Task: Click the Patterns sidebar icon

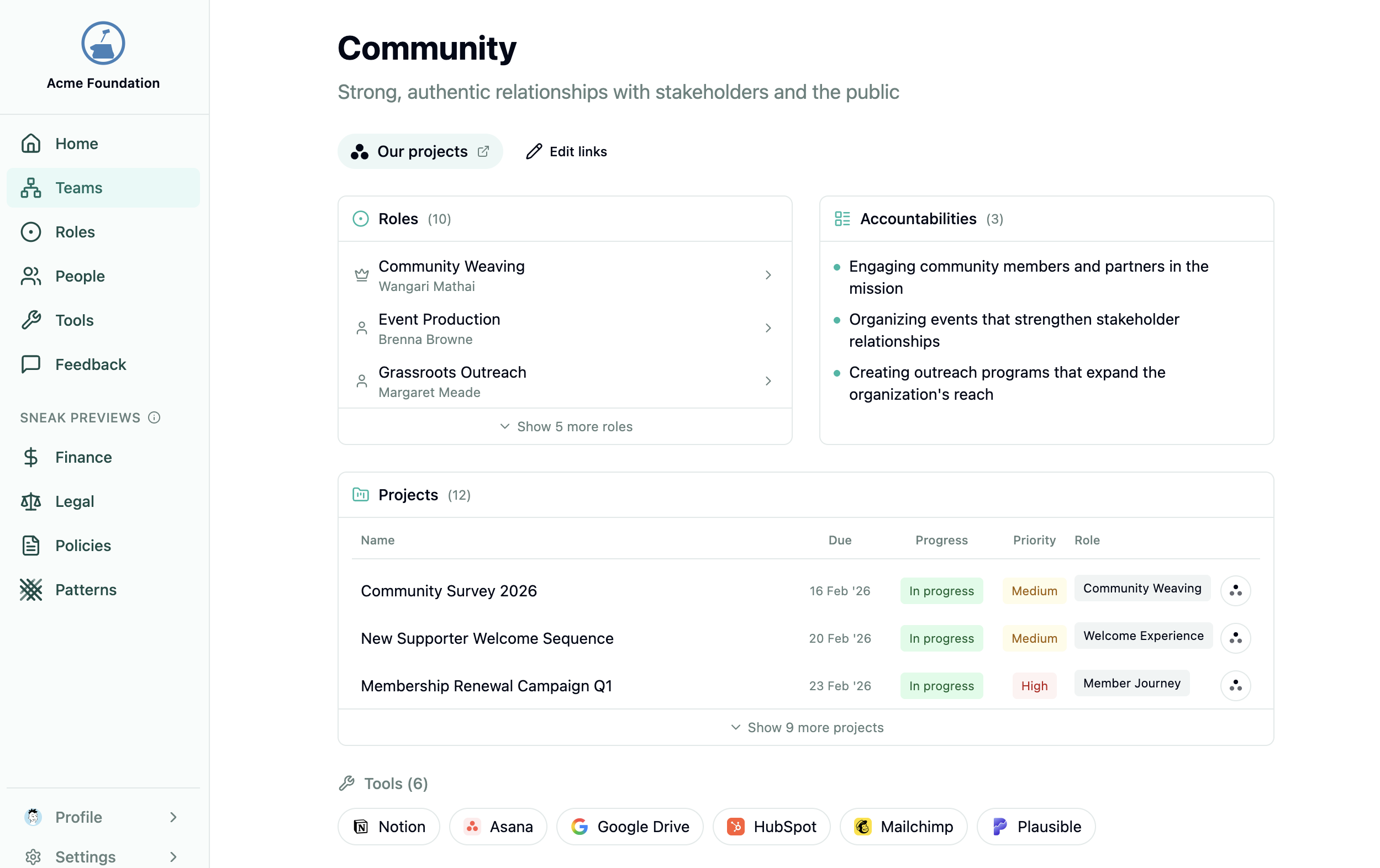Action: pos(31,590)
